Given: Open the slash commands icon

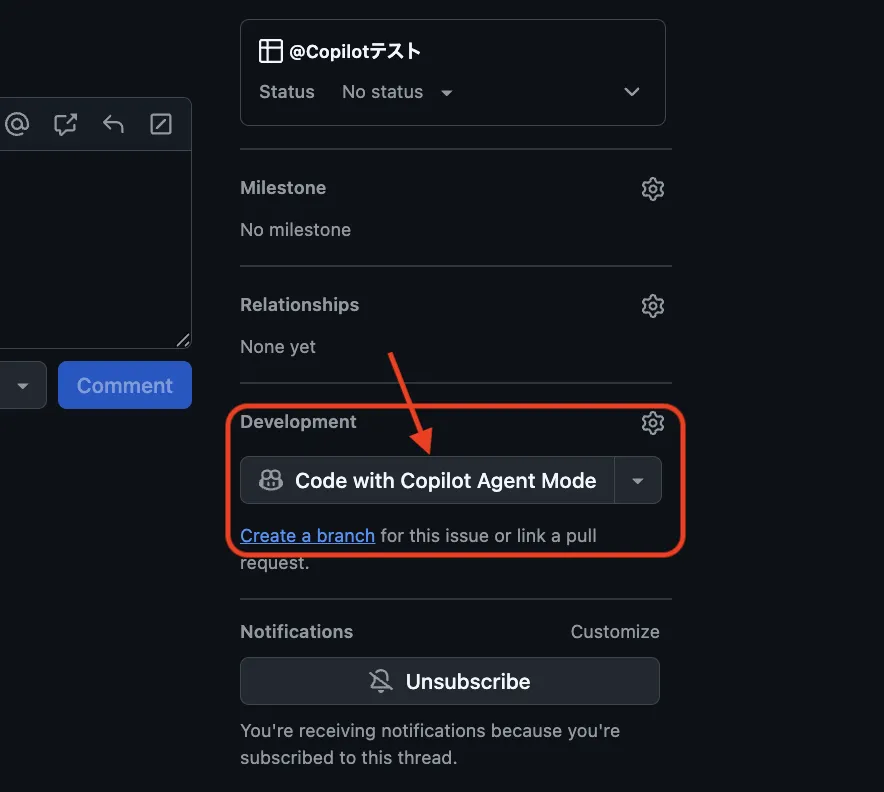Looking at the screenshot, I should click(161, 124).
